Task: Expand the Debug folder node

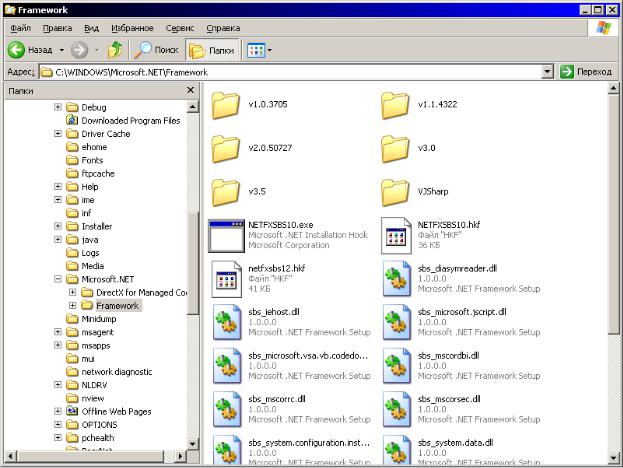Action: pos(58,107)
